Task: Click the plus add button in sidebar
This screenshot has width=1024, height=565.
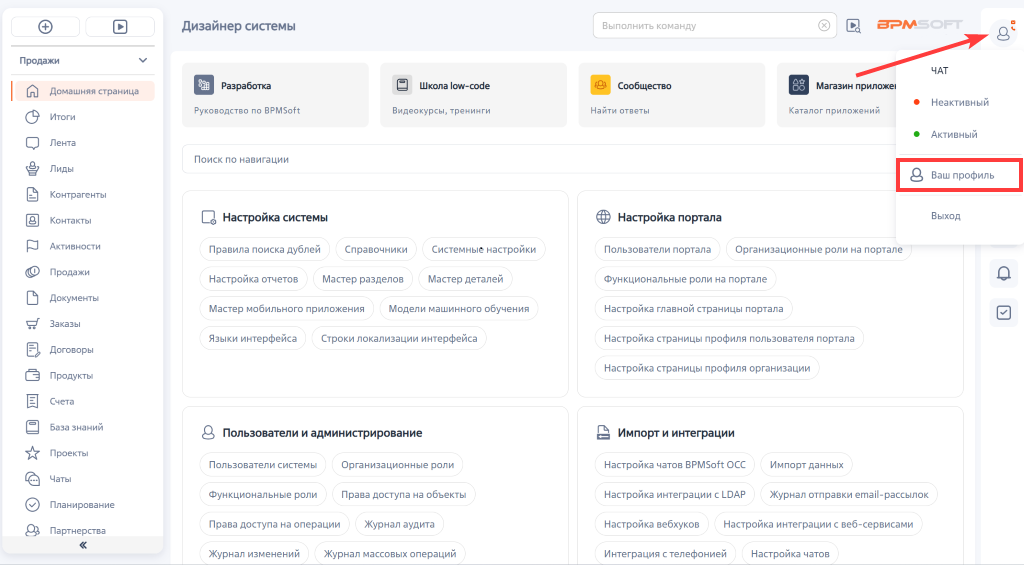Action: pyautogui.click(x=45, y=27)
